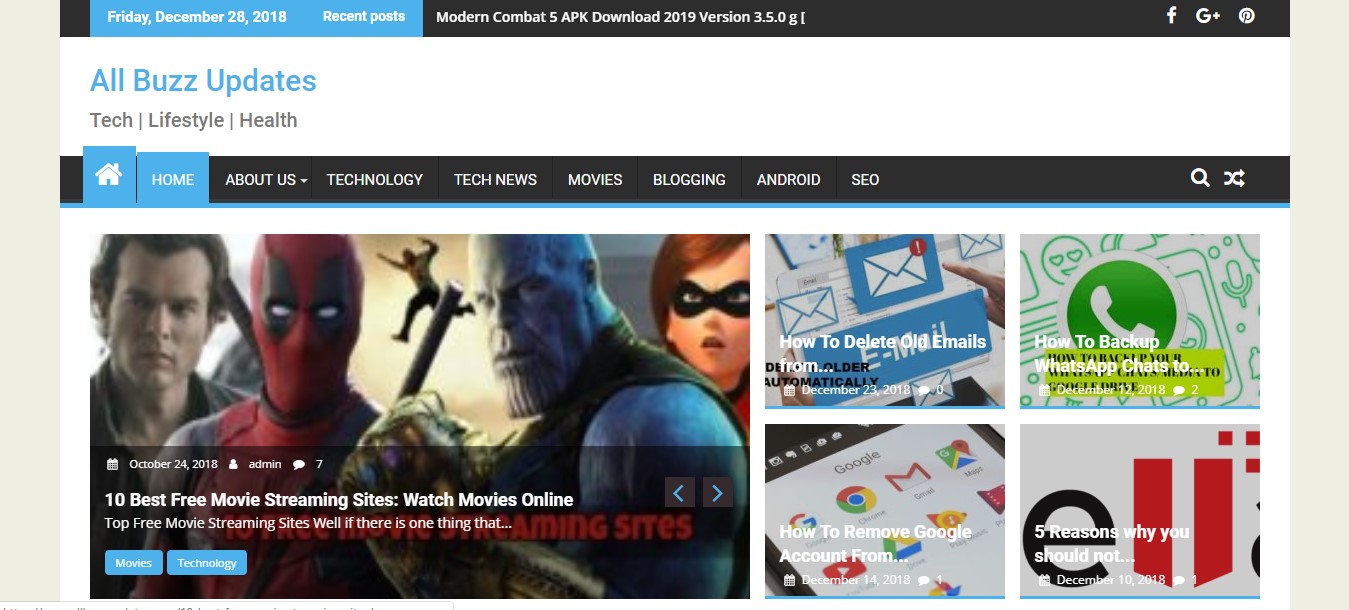
Task: Click the October 24, 2018 date link
Action: pos(173,464)
